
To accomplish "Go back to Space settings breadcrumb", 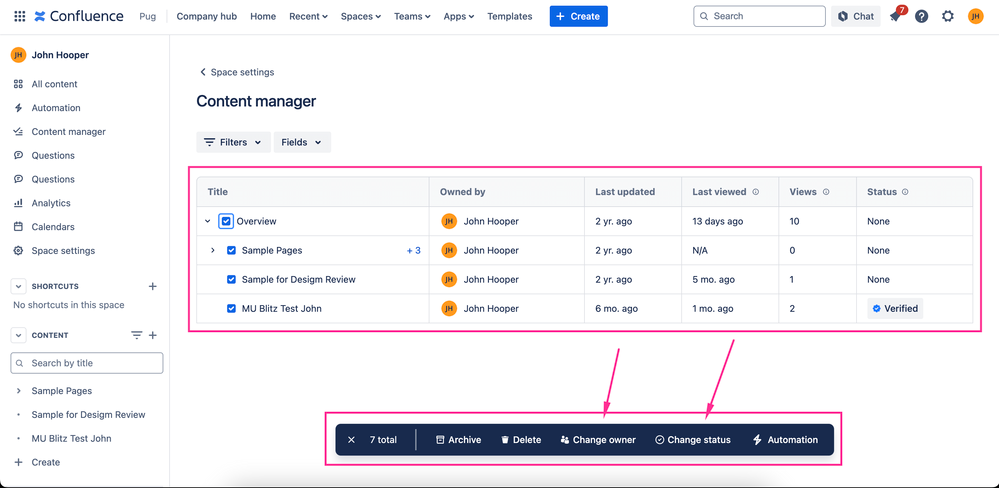I will point(237,72).
